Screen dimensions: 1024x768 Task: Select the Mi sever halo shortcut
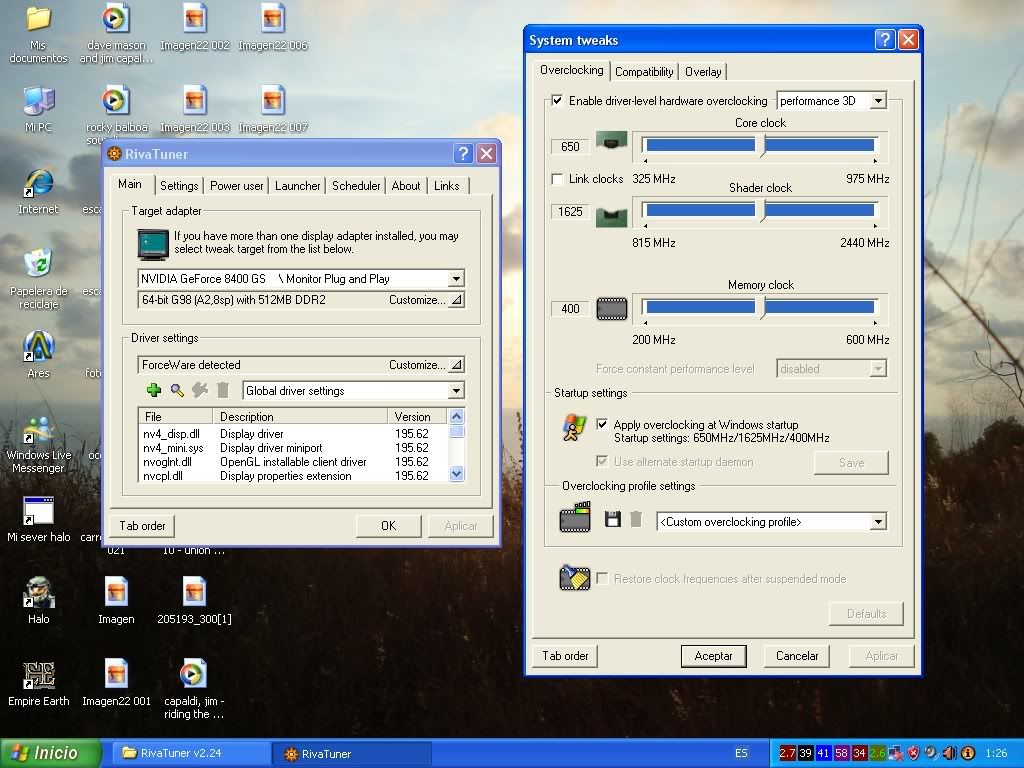(x=38, y=519)
